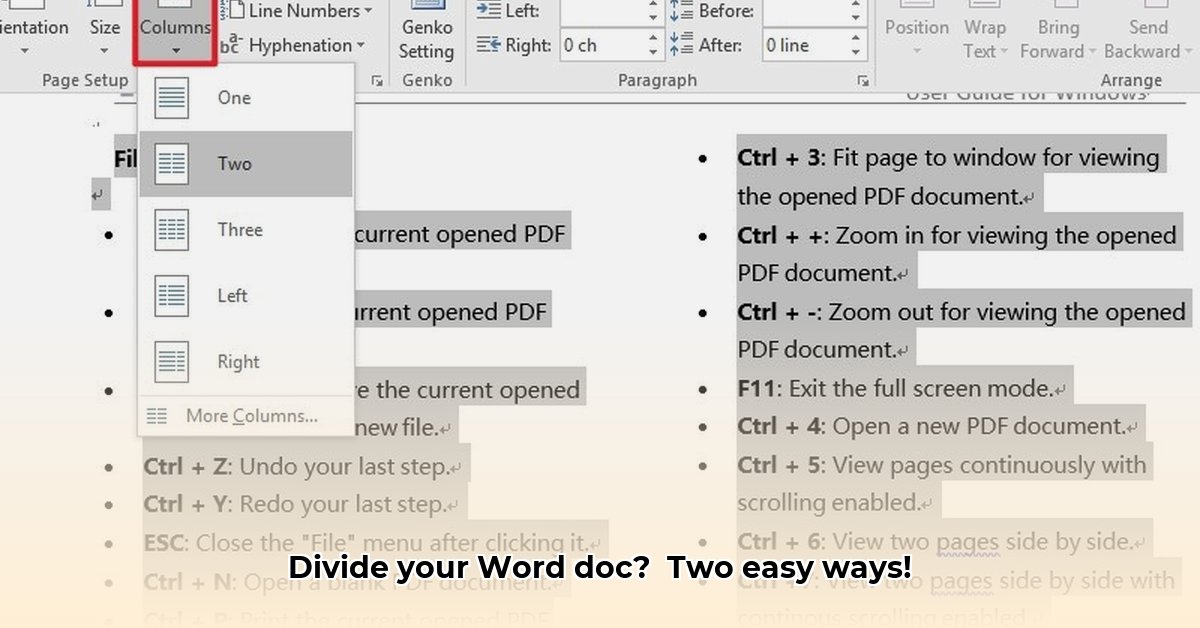Click the Three column layout icon

pyautogui.click(x=172, y=230)
